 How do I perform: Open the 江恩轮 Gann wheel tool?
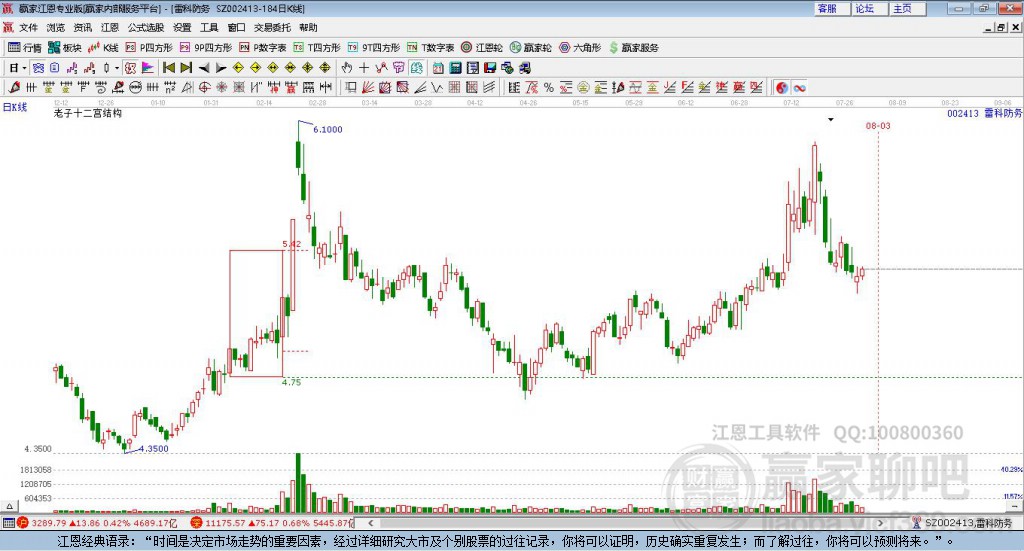(x=482, y=48)
